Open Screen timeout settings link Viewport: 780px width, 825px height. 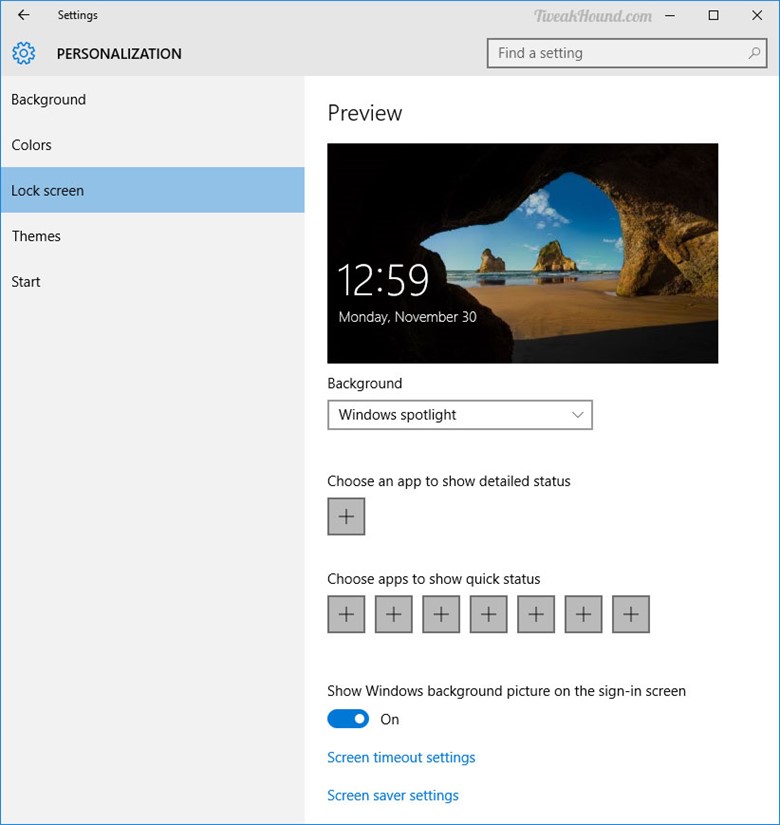click(x=401, y=757)
